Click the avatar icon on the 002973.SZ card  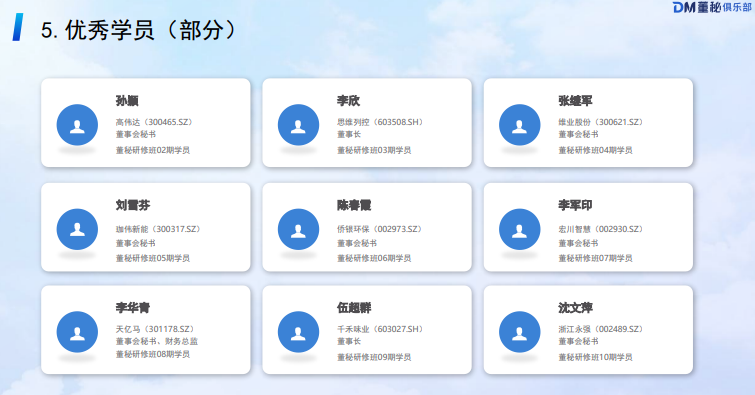click(x=298, y=229)
